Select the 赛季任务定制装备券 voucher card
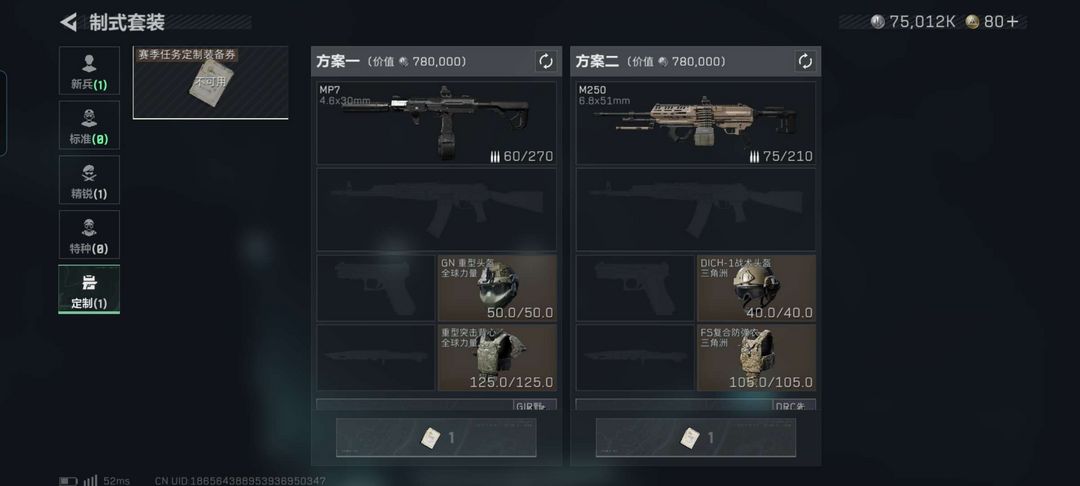1080x486 pixels. tap(210, 82)
